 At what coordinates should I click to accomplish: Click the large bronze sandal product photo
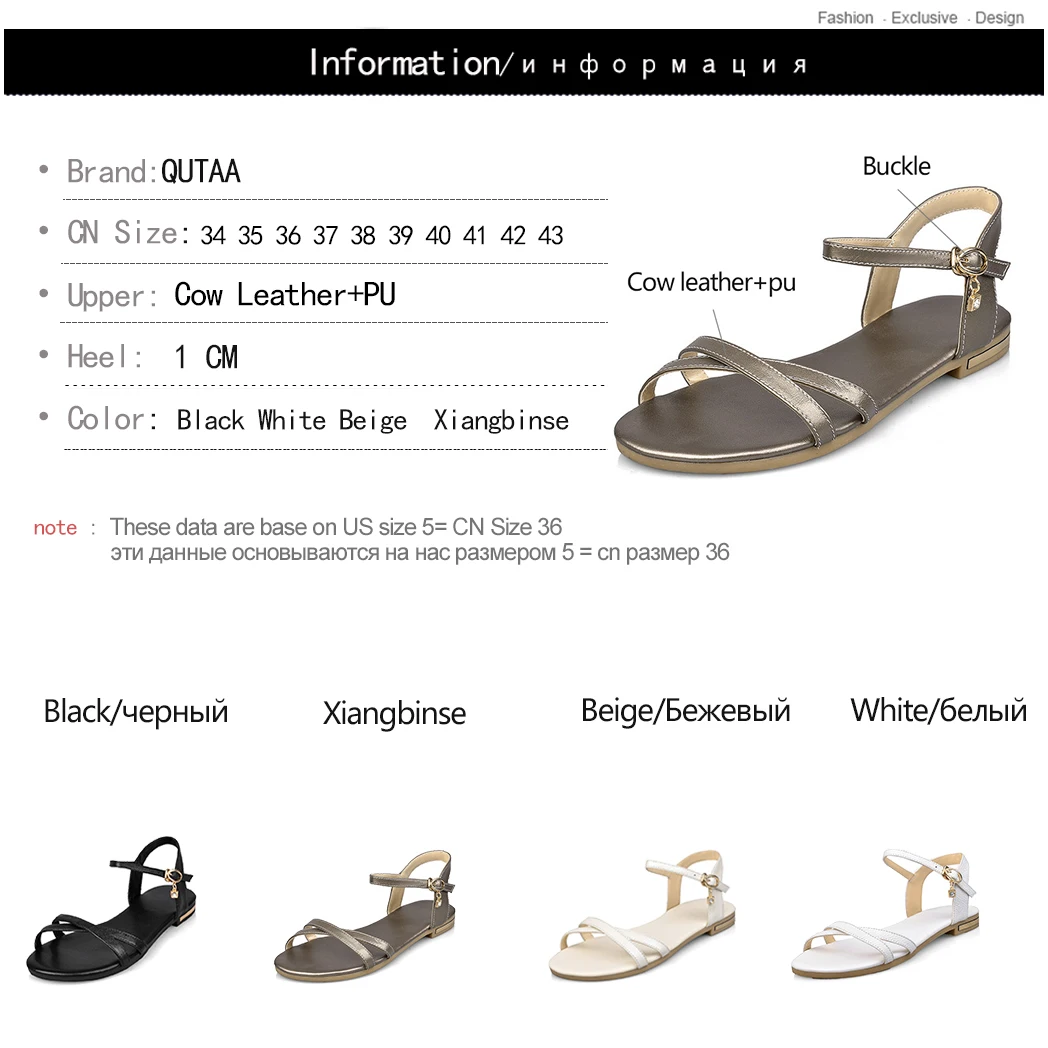point(813,332)
